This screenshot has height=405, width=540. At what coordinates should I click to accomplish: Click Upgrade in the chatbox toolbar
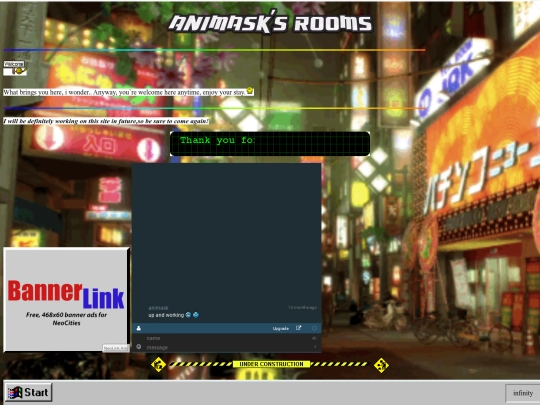click(281, 329)
